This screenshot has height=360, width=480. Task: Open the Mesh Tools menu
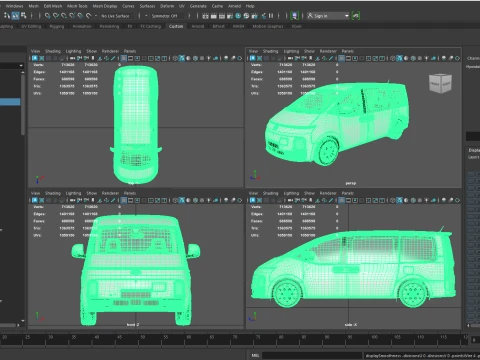pyautogui.click(x=77, y=6)
